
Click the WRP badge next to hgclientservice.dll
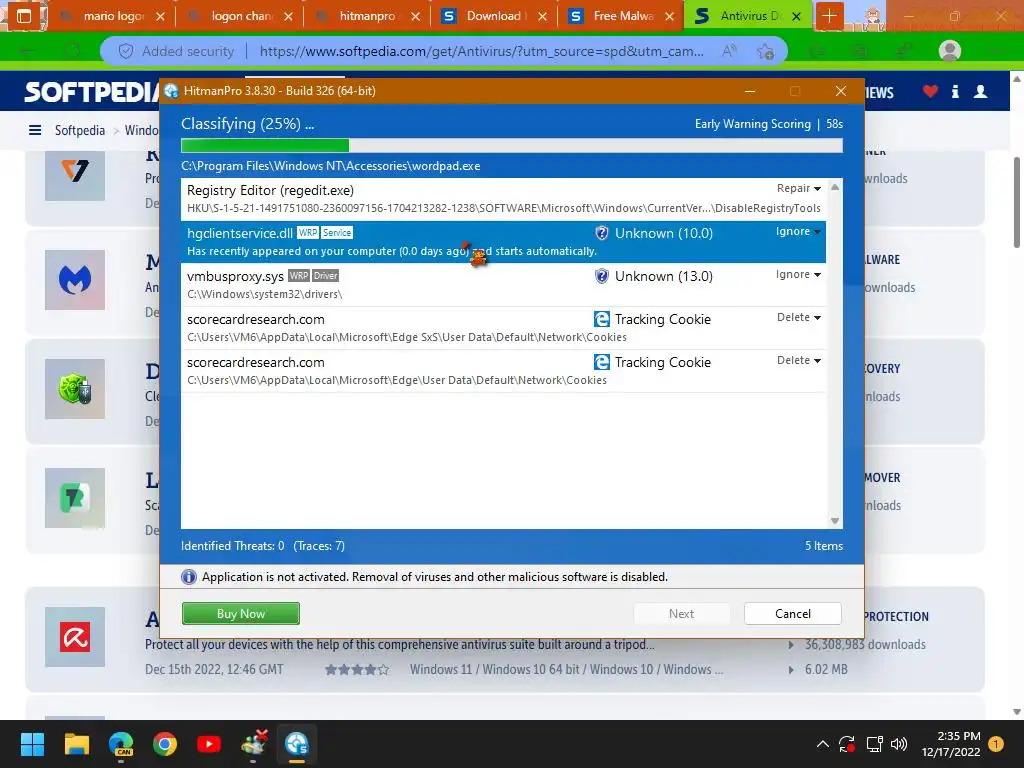click(x=308, y=232)
